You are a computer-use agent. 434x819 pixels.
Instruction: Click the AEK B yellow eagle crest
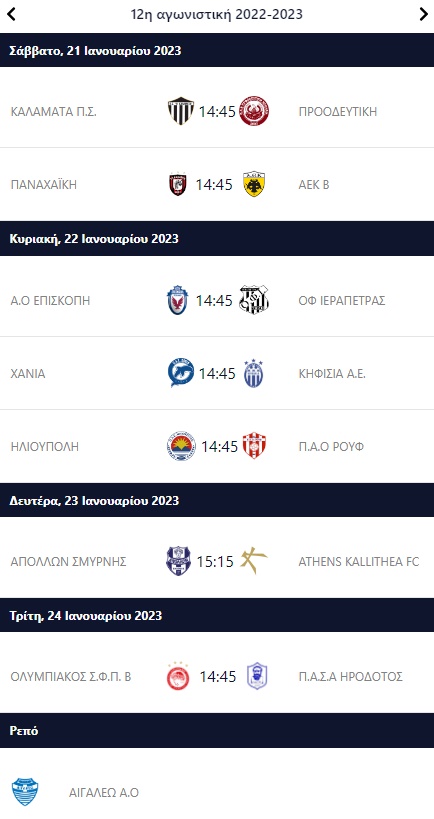click(254, 184)
